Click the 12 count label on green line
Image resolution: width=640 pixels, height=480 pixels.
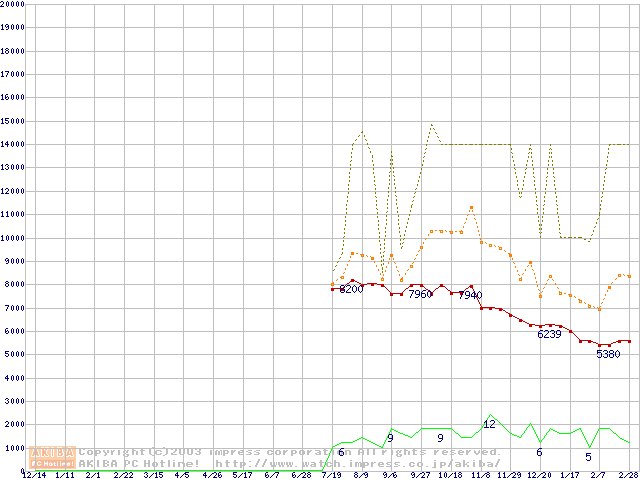(489, 424)
